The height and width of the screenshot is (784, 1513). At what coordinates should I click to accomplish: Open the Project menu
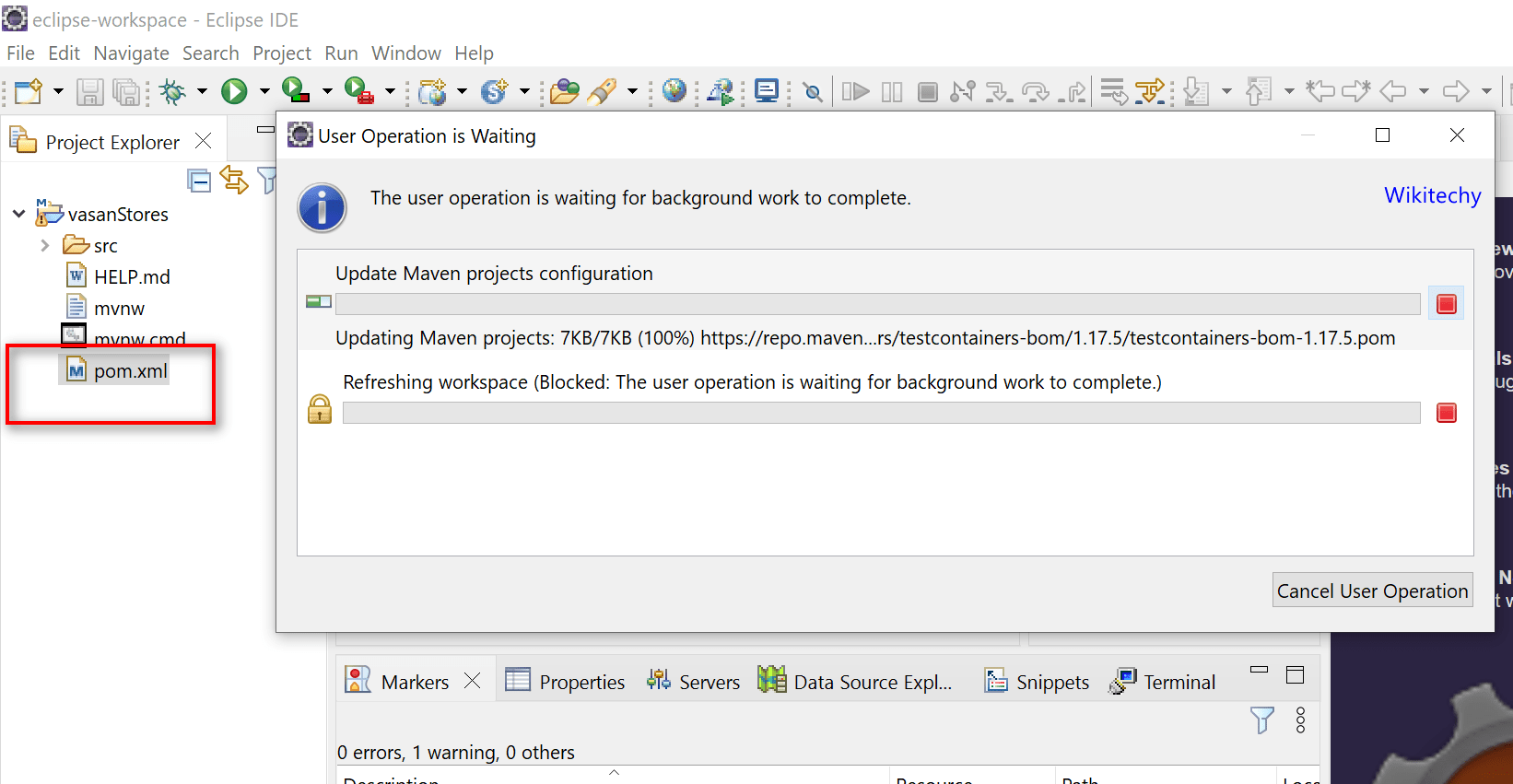click(x=282, y=53)
